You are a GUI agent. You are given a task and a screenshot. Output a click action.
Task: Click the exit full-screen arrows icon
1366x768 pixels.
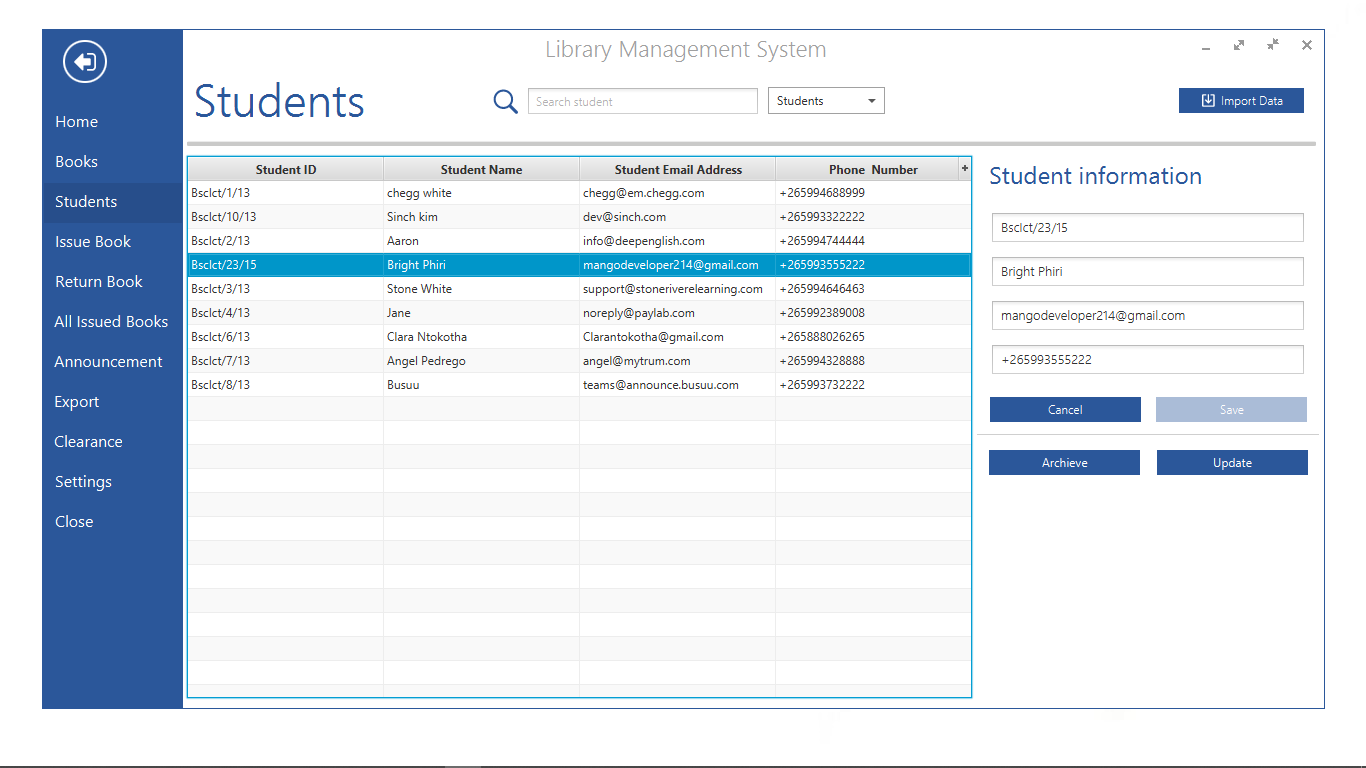(x=1272, y=45)
